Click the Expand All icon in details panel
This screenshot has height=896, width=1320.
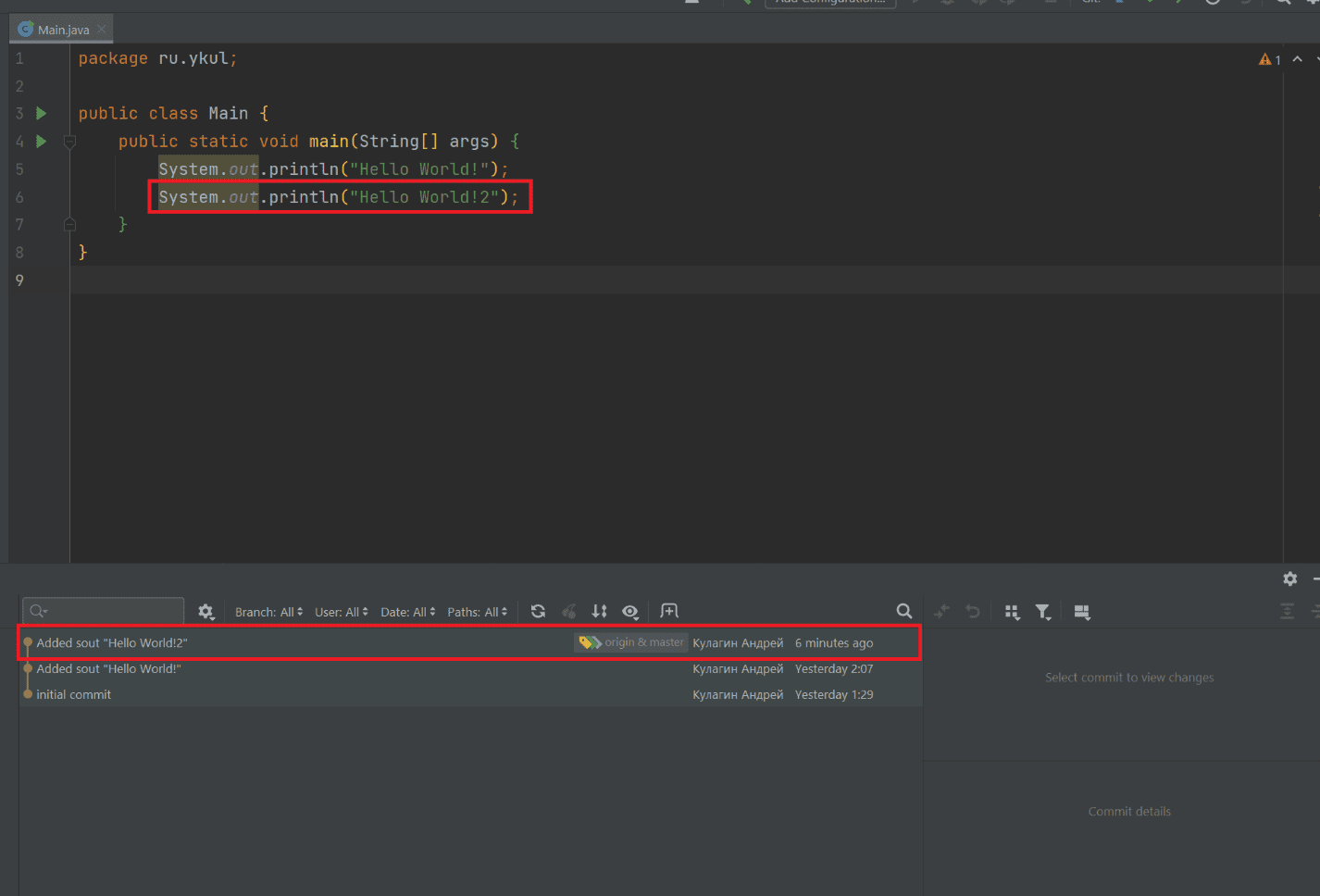click(1287, 611)
